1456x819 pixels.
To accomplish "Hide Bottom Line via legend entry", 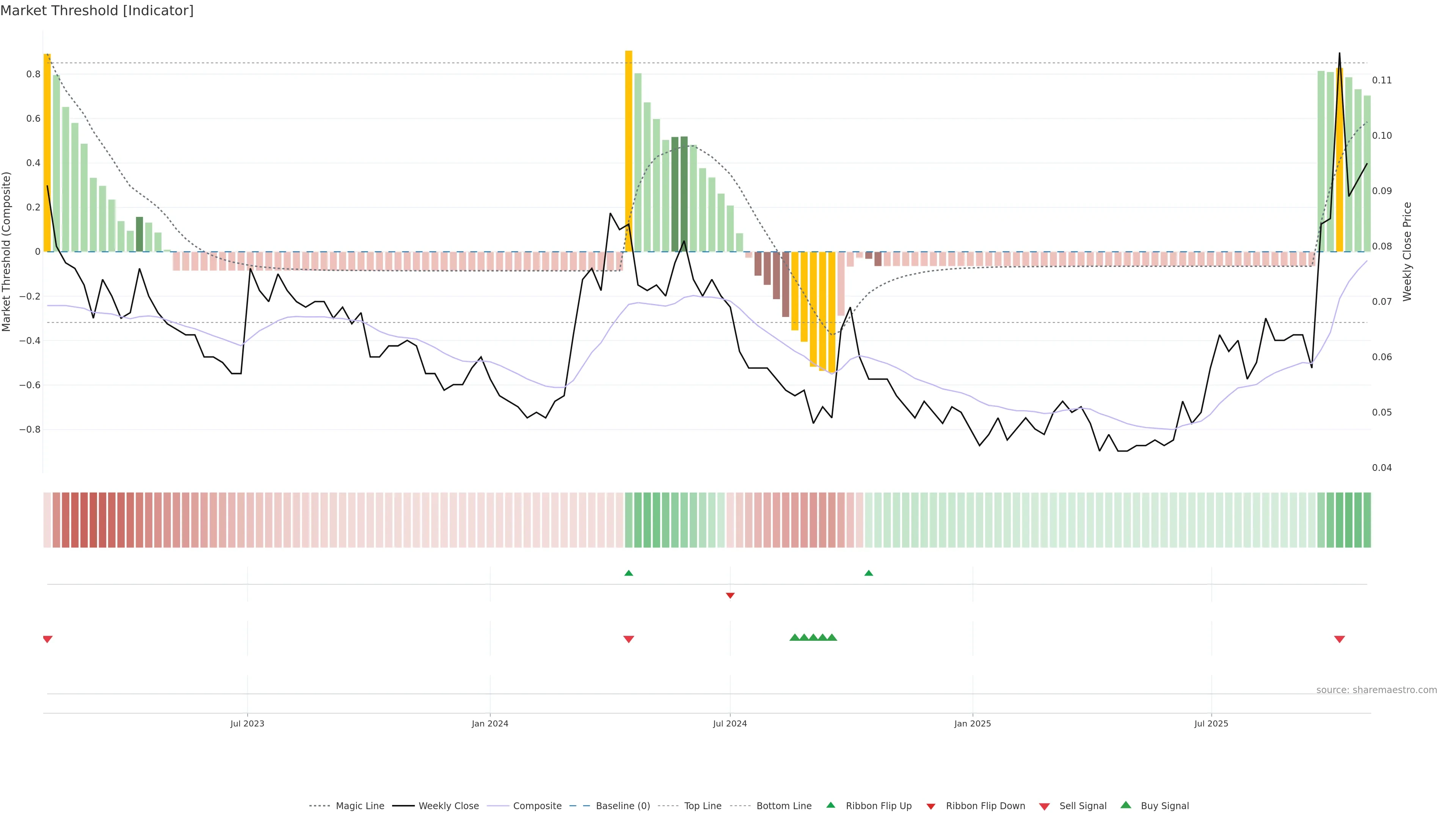I will [783, 806].
